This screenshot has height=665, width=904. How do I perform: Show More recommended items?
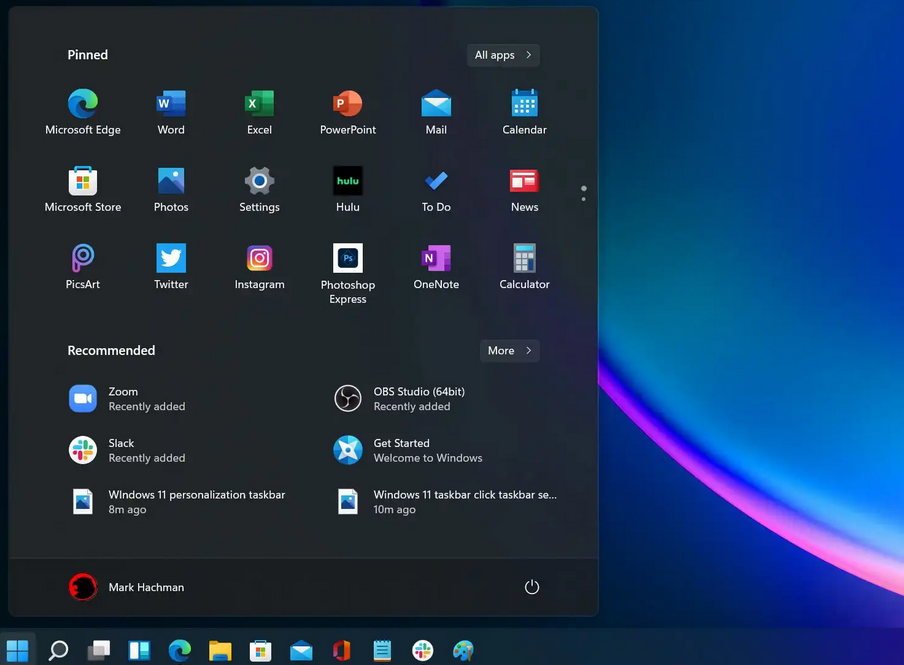510,351
